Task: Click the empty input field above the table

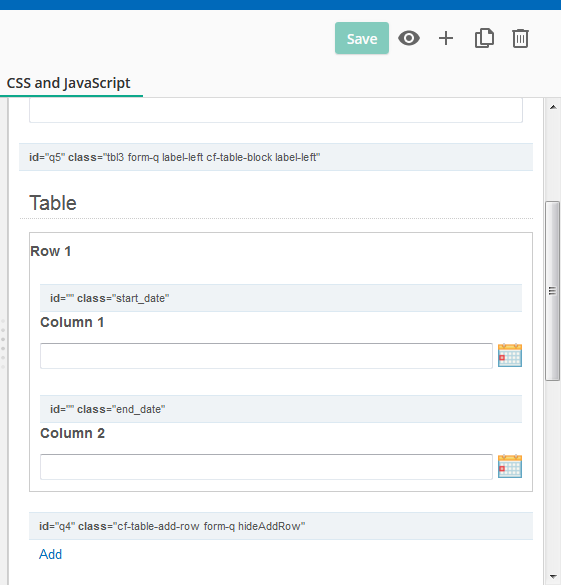Action: coord(276,110)
